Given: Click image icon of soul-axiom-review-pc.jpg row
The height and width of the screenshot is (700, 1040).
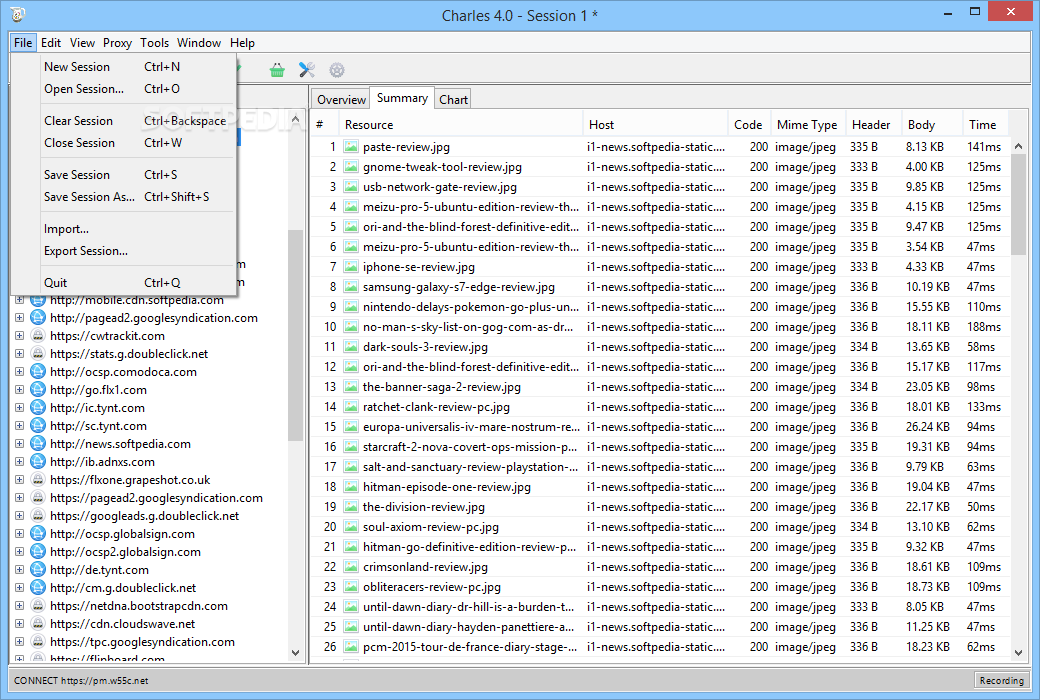Looking at the screenshot, I should pyautogui.click(x=351, y=527).
